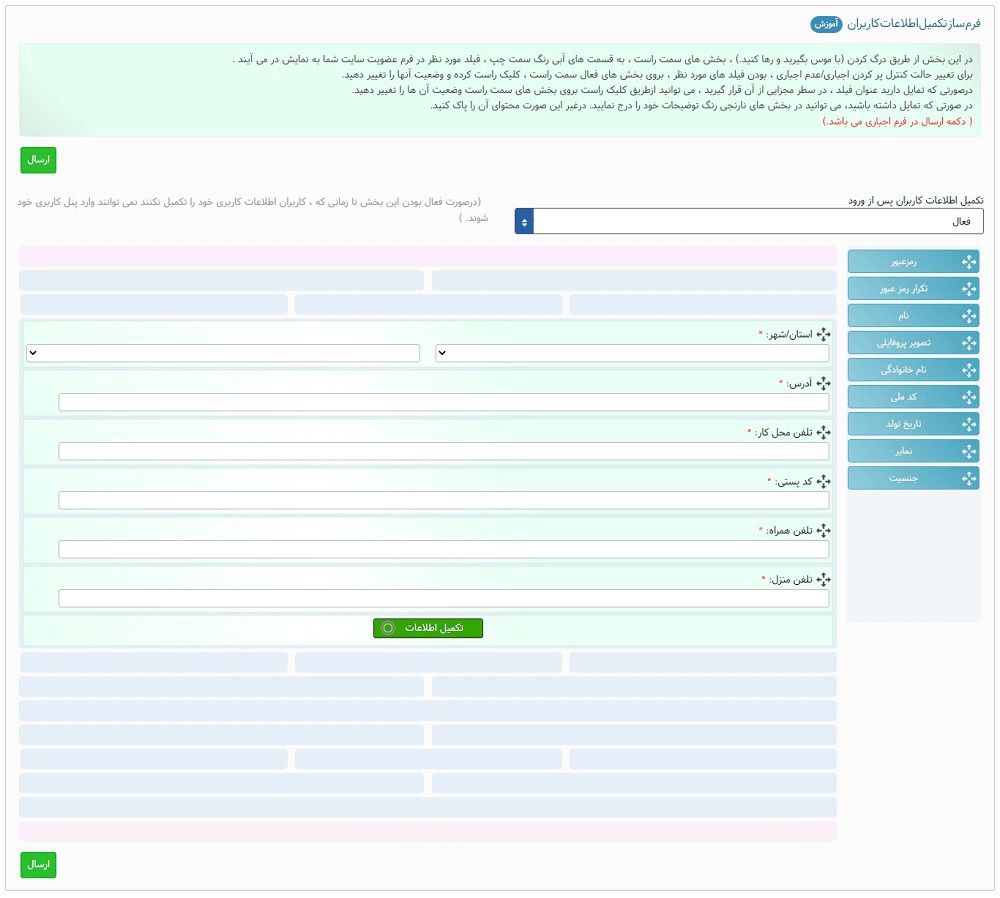Click into the تلفن همراه input field
The image size is (1000, 898).
pyautogui.click(x=443, y=549)
